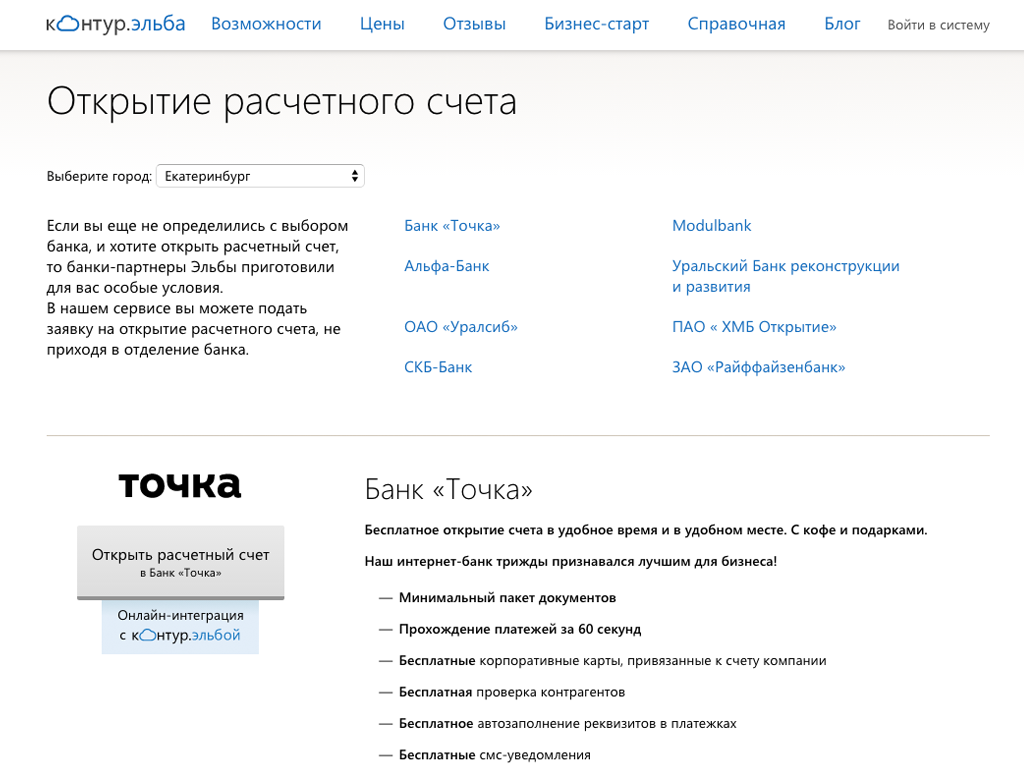1024x768 pixels.
Task: Open the Возможности menu item
Action: (266, 24)
